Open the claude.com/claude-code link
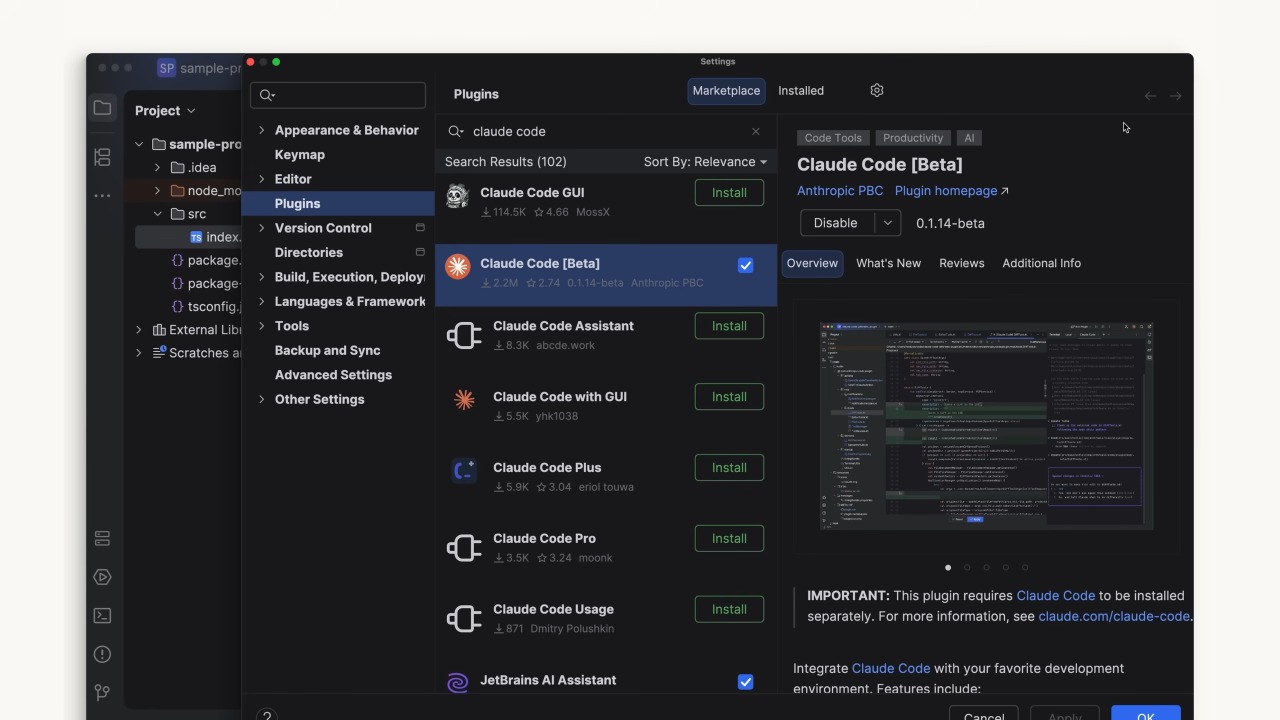The image size is (1280, 720). point(1114,617)
